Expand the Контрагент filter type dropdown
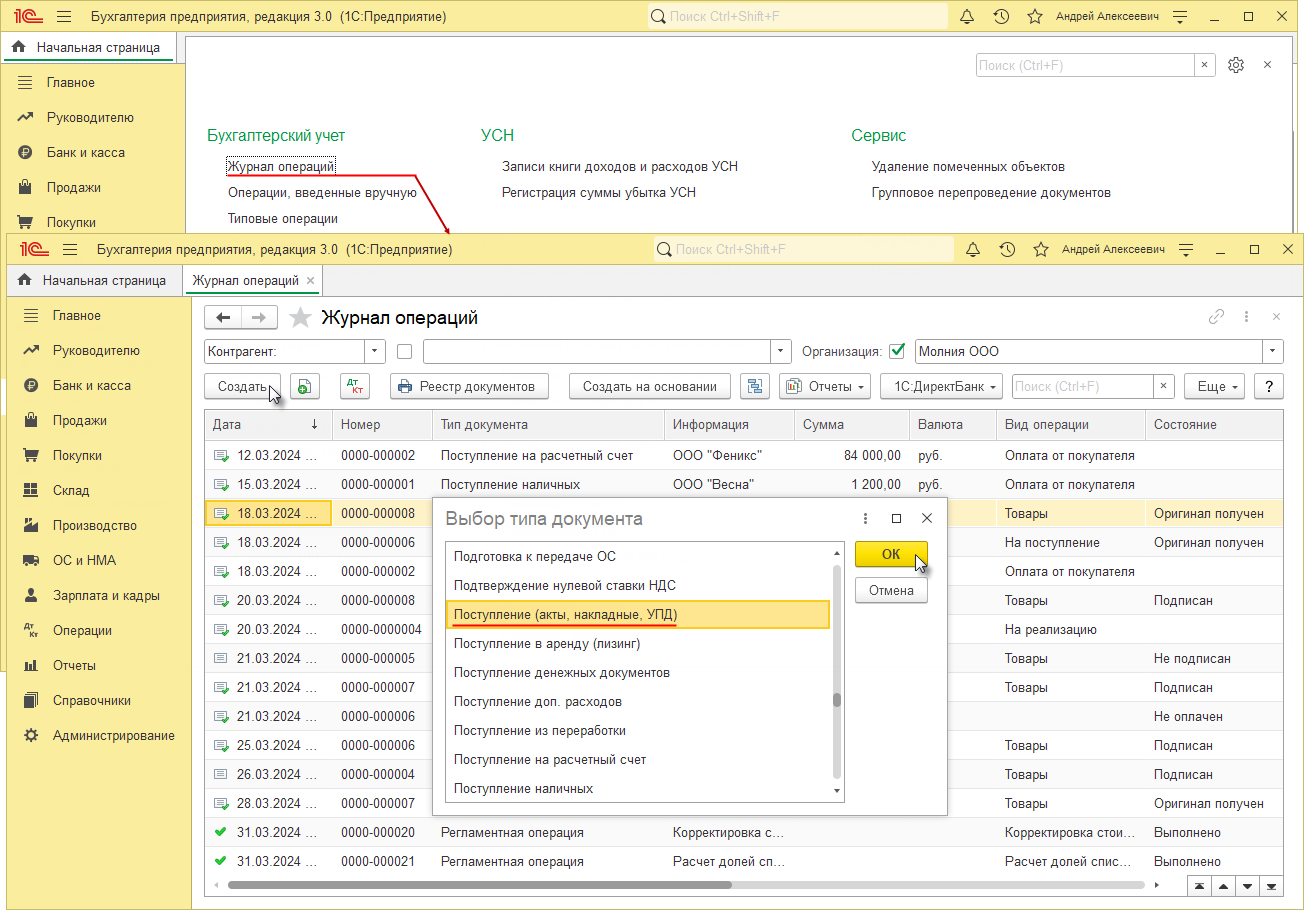The image size is (1306, 912). click(x=375, y=352)
